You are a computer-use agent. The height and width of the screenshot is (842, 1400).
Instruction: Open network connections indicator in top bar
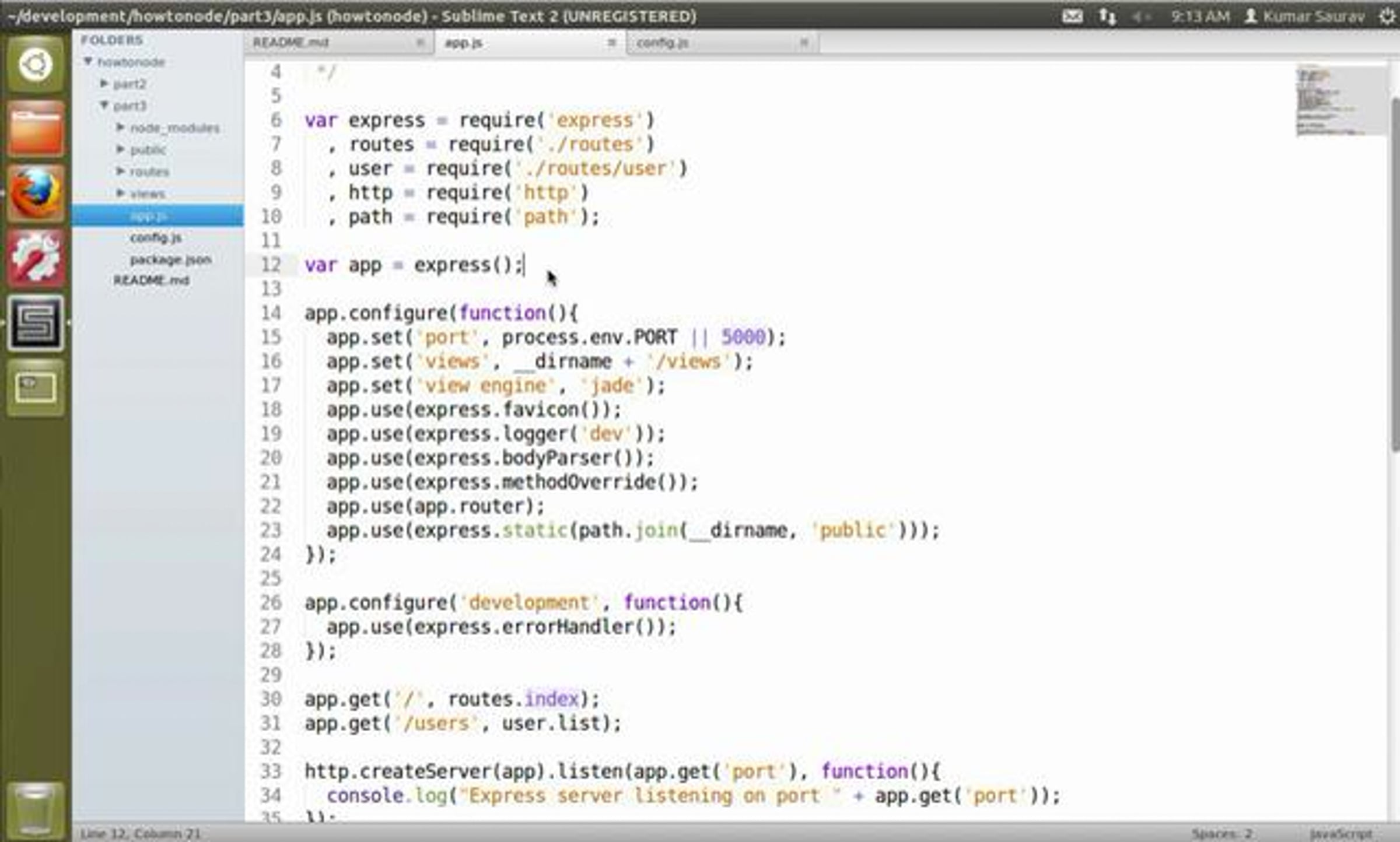coord(1107,16)
